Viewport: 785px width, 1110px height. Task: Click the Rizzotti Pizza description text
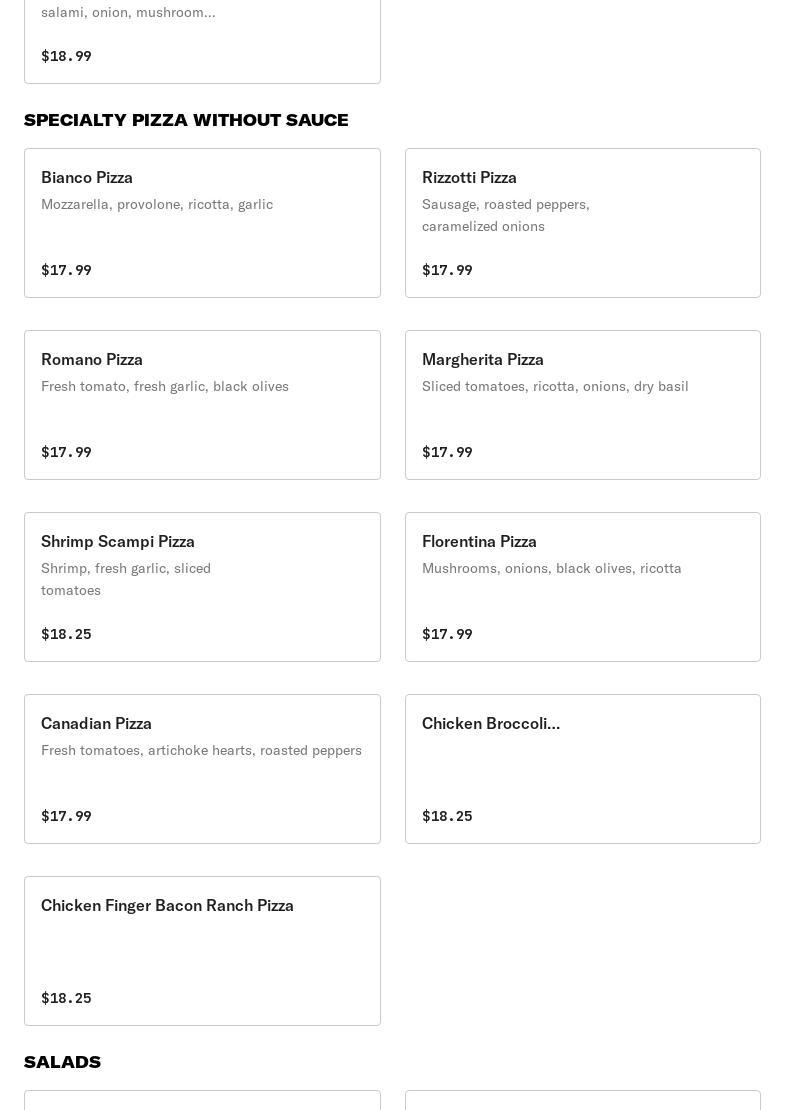[x=505, y=215]
